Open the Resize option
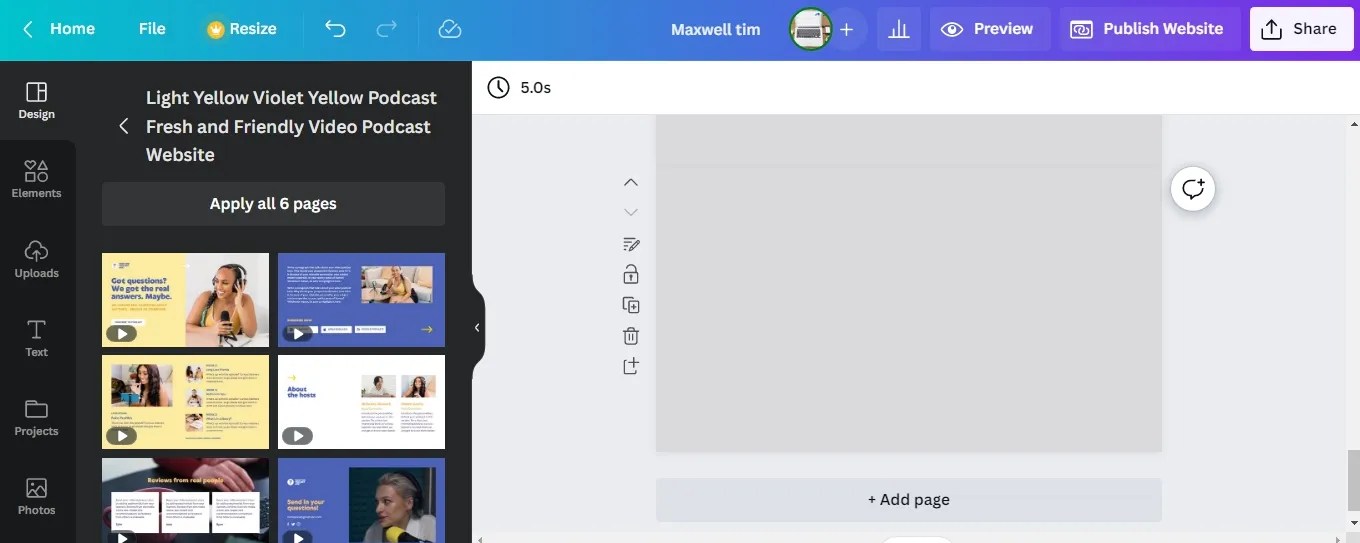This screenshot has width=1360, height=543. pos(242,29)
